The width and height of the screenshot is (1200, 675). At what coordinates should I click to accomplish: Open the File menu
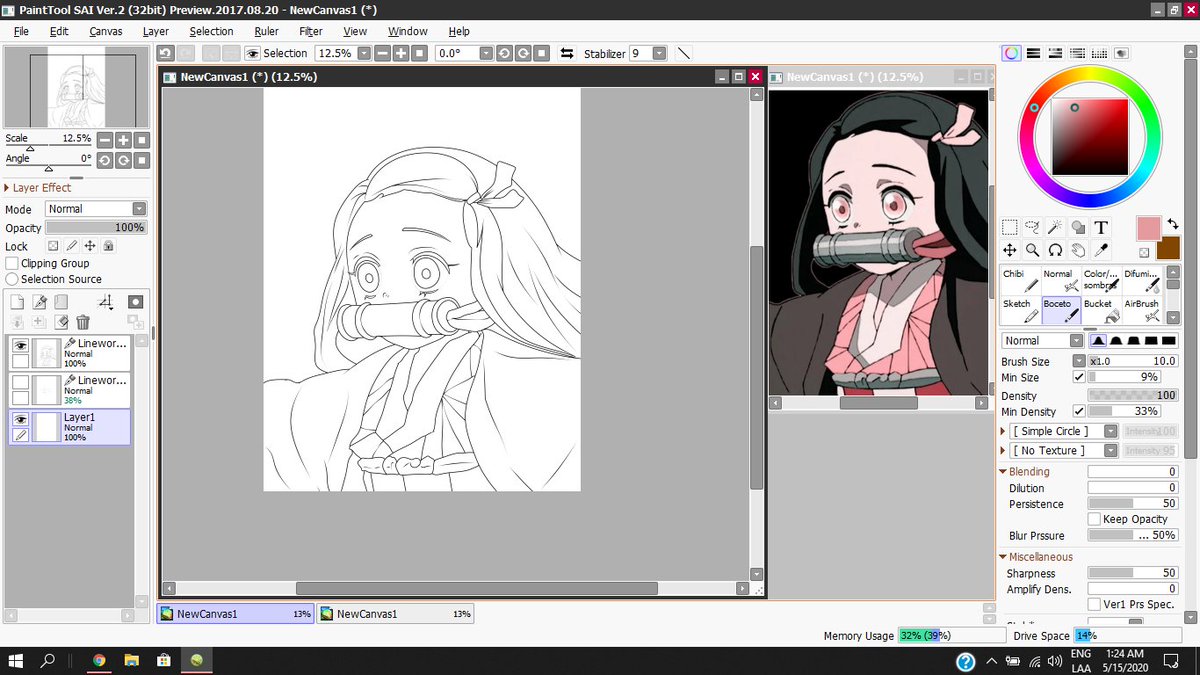pyautogui.click(x=21, y=31)
